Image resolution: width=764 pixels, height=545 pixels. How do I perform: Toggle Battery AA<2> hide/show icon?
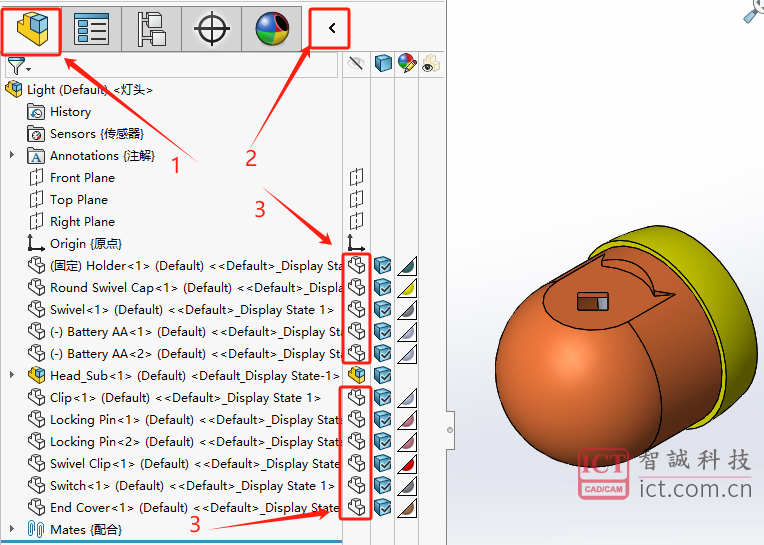click(357, 354)
